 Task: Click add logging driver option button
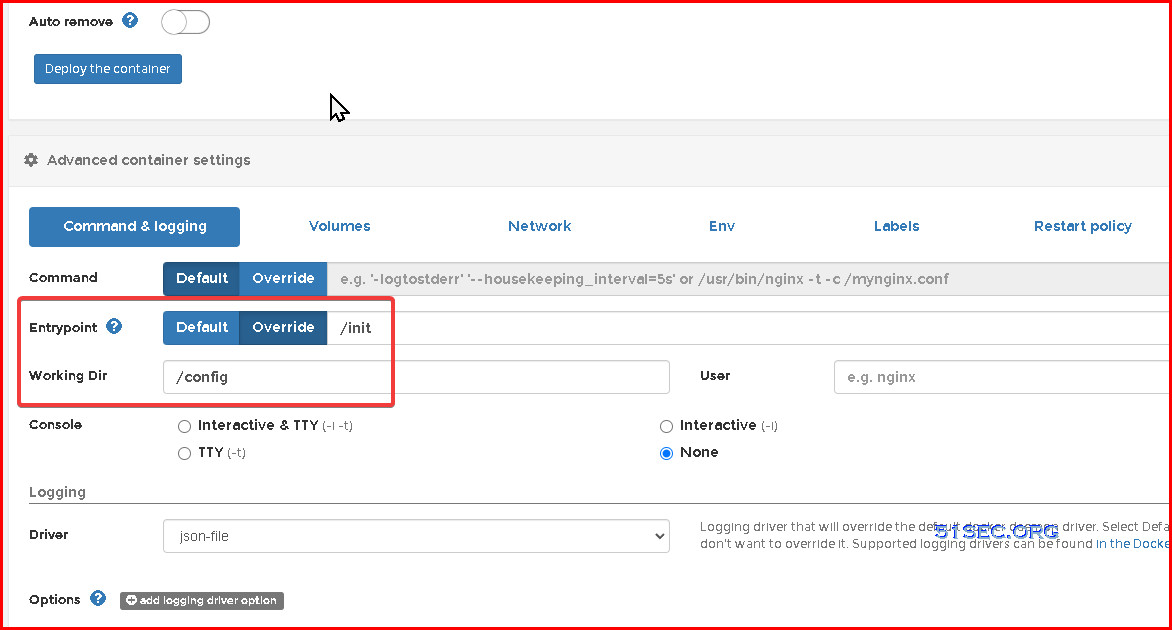pyautogui.click(x=202, y=600)
